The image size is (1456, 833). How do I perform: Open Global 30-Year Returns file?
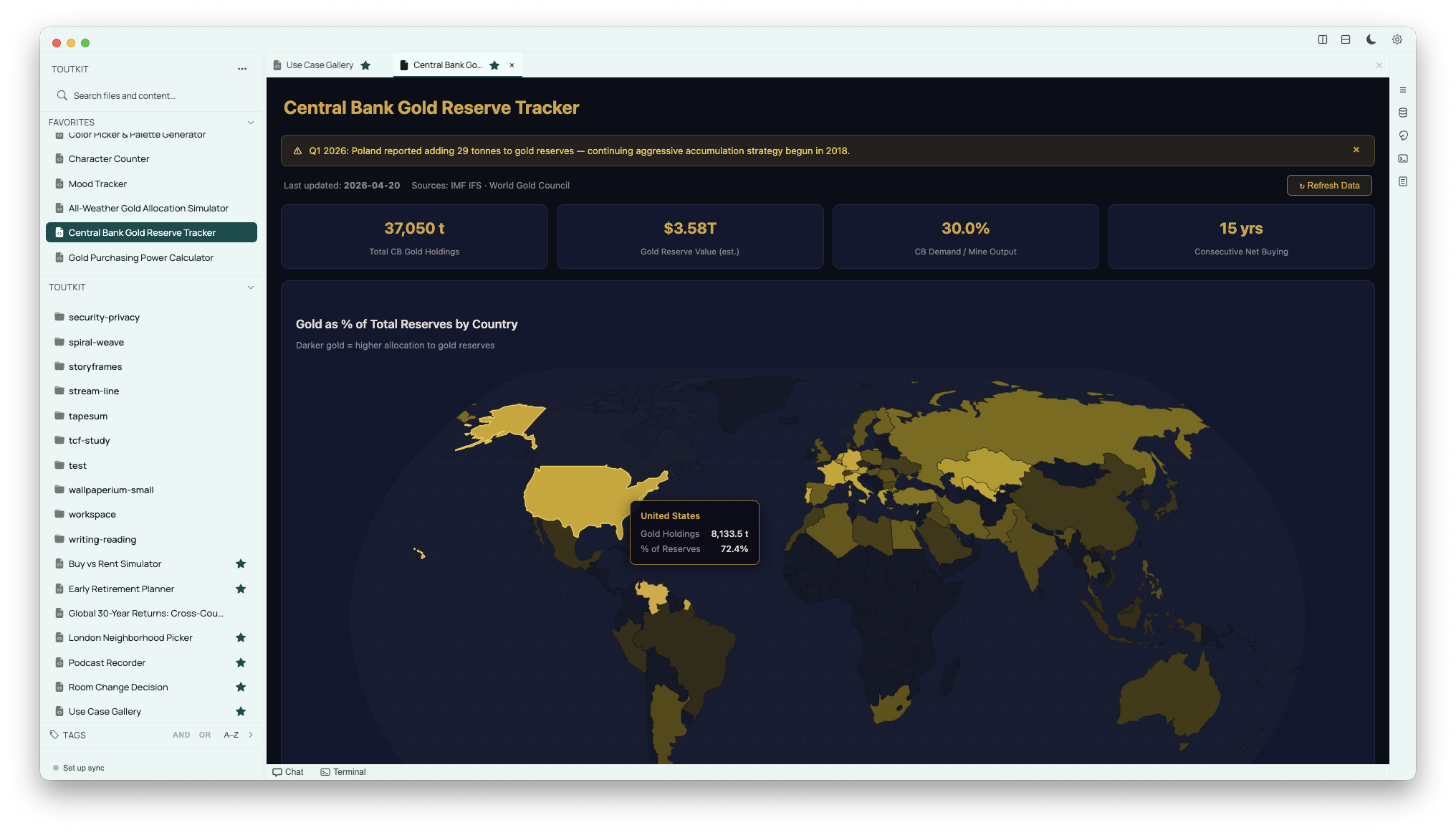tap(151, 614)
